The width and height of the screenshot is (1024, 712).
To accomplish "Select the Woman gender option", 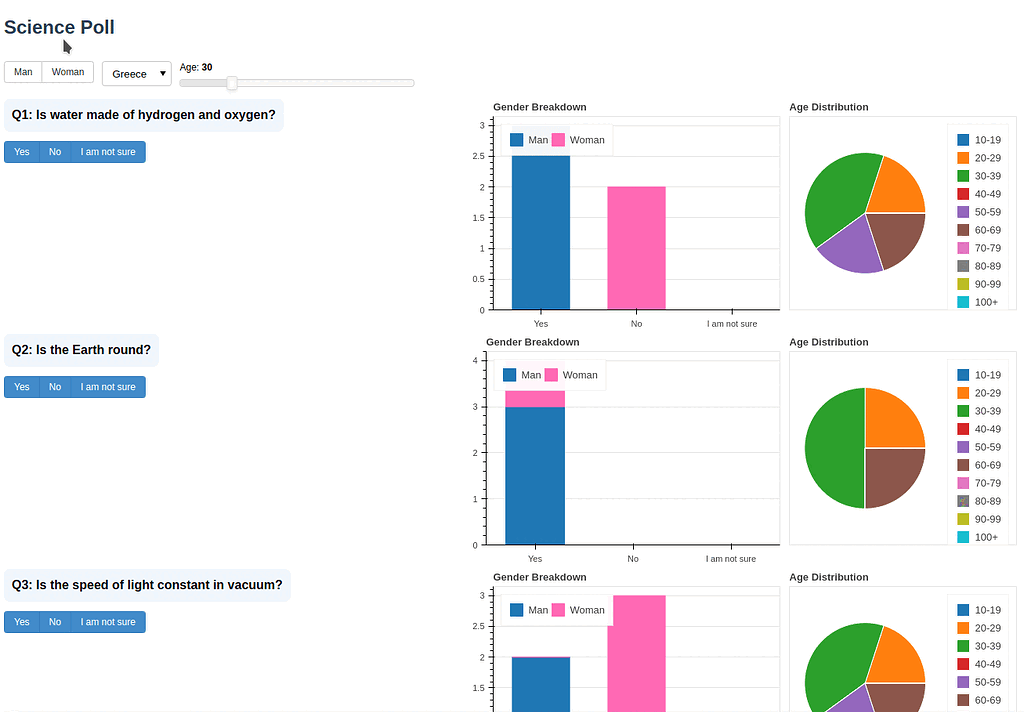I will 67,71.
